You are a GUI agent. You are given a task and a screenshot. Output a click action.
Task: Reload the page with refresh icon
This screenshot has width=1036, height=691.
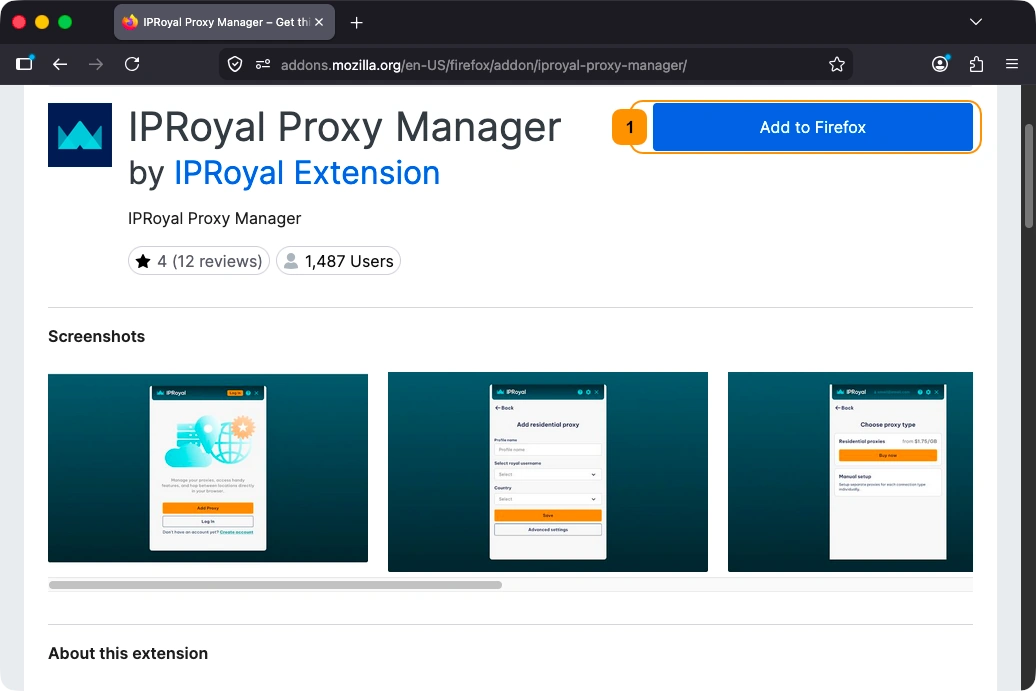132,64
